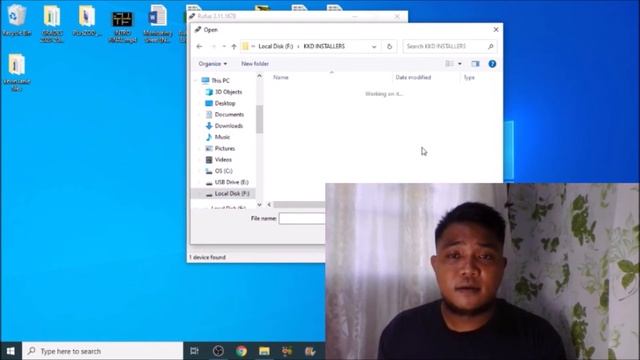640x360 pixels.
Task: Select 3D Objects folder
Action: [228, 92]
